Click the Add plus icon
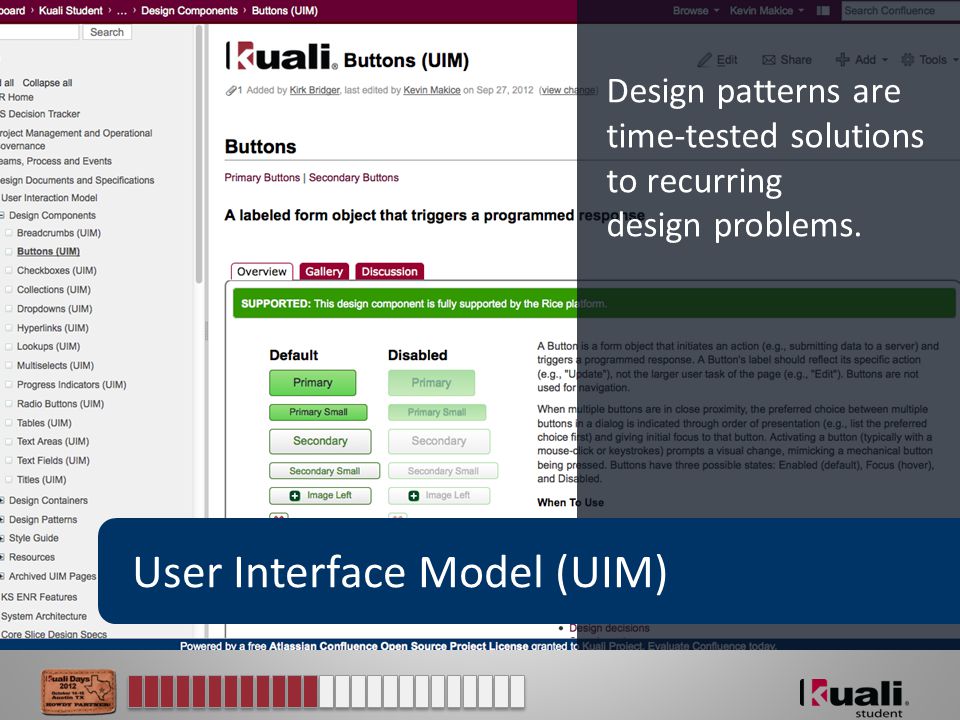The width and height of the screenshot is (960, 720). coord(842,59)
